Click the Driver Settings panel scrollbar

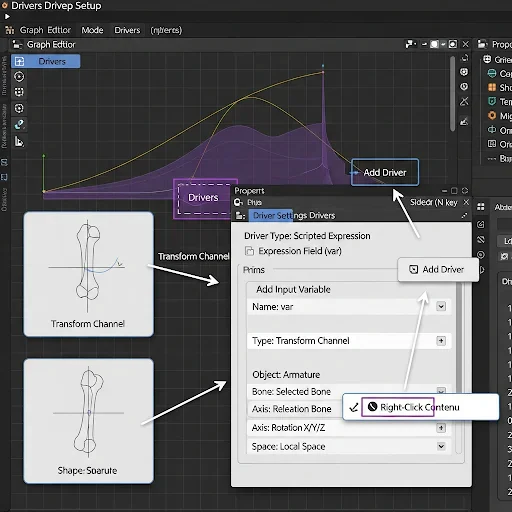(x=459, y=367)
